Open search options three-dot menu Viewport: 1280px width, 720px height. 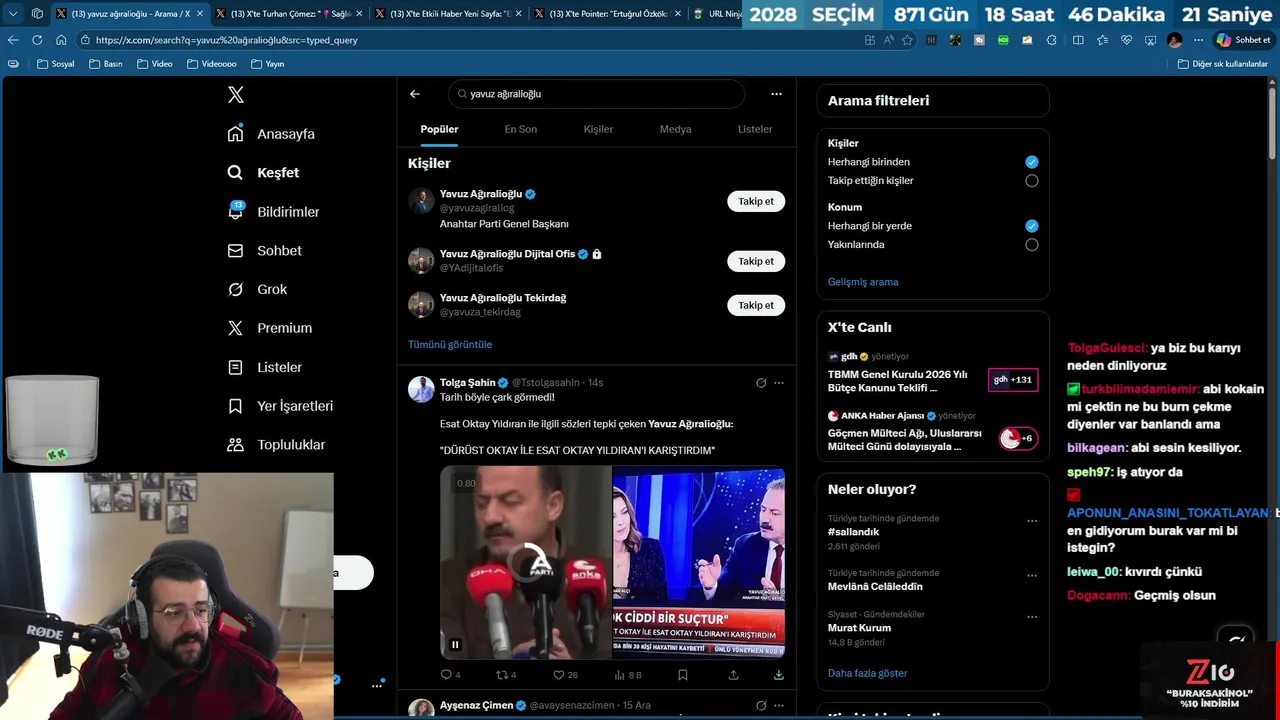click(x=776, y=94)
